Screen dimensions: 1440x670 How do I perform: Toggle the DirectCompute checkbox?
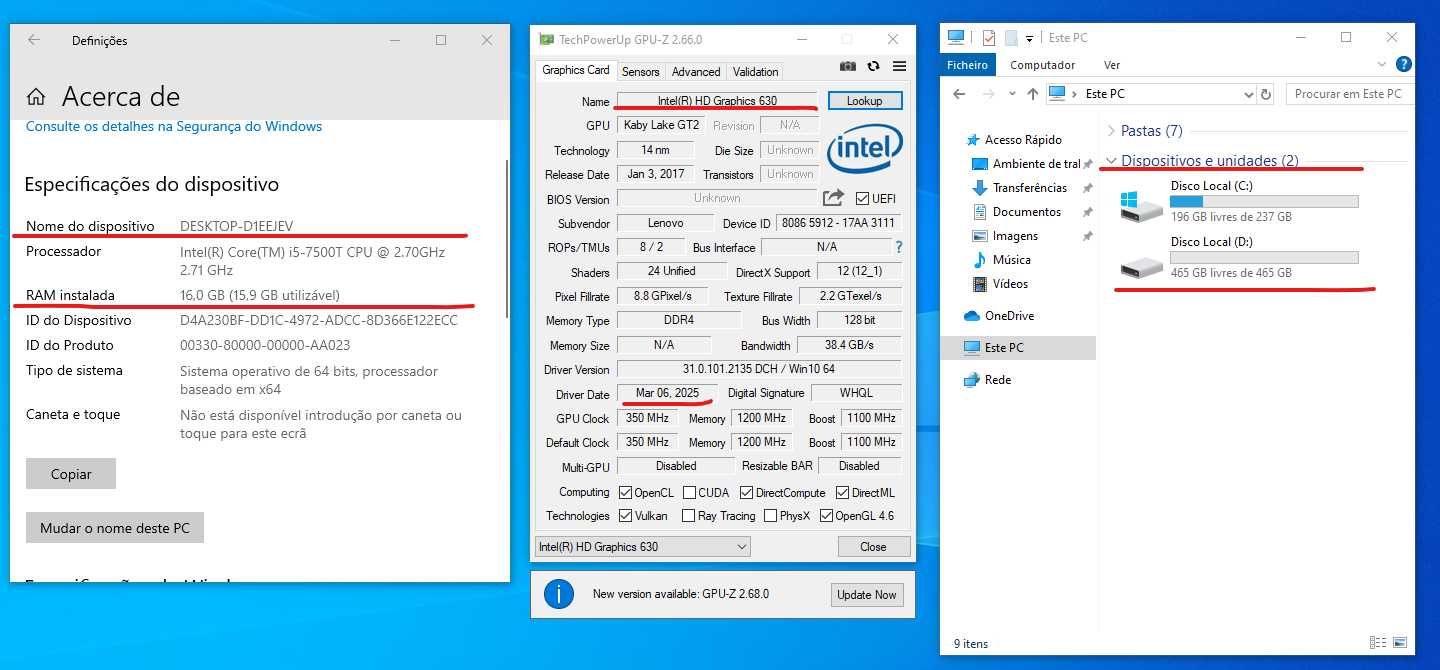(746, 492)
